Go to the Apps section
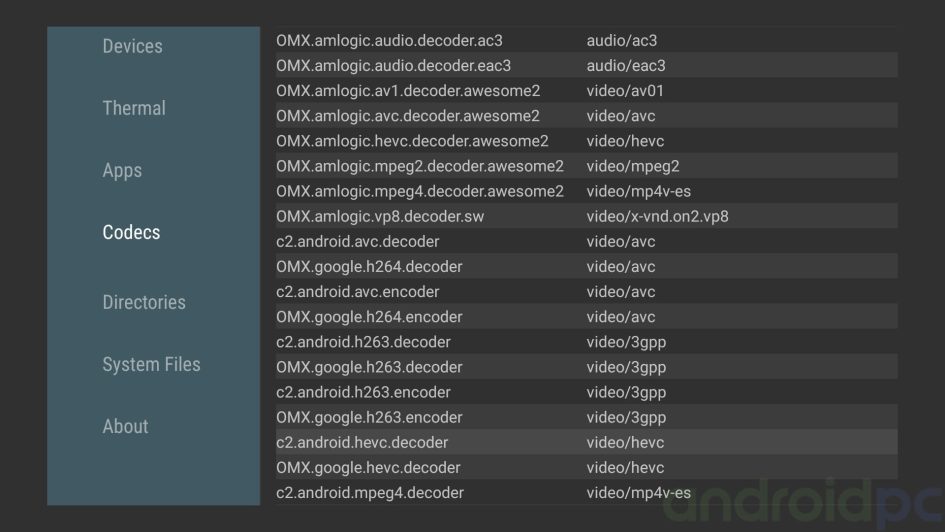Image resolution: width=945 pixels, height=532 pixels. [122, 170]
